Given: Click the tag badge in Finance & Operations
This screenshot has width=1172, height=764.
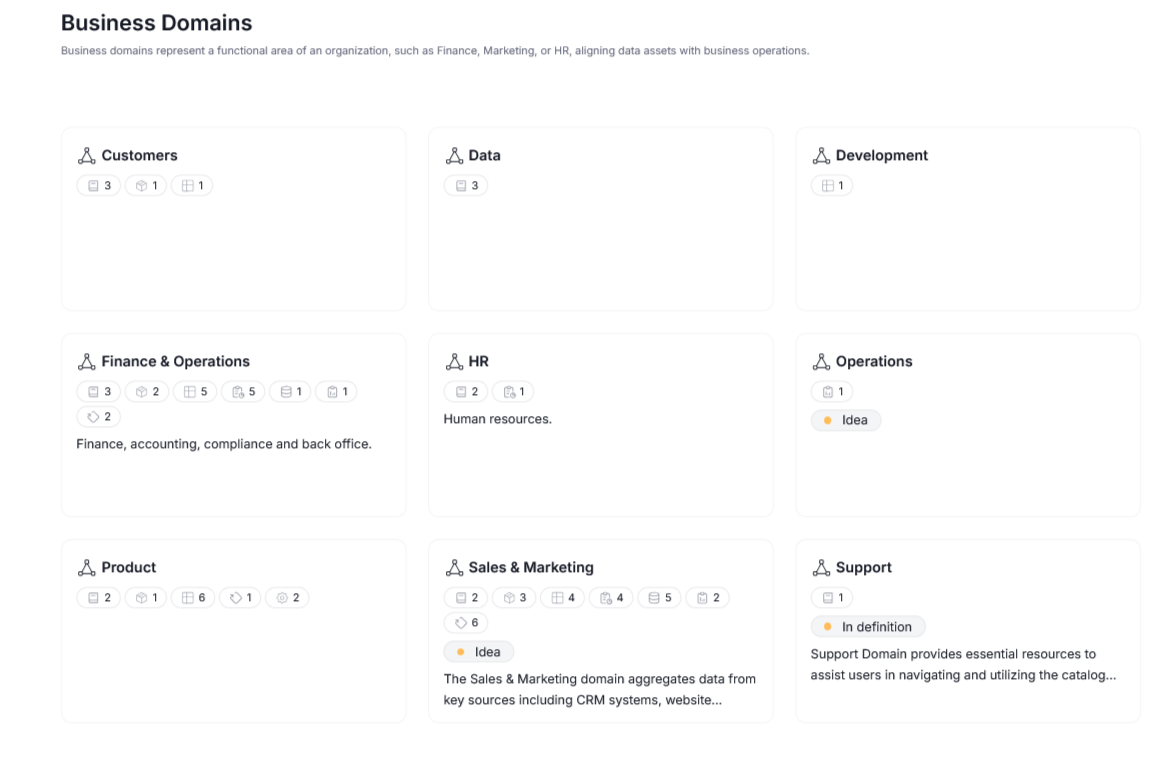Looking at the screenshot, I should pos(98,417).
